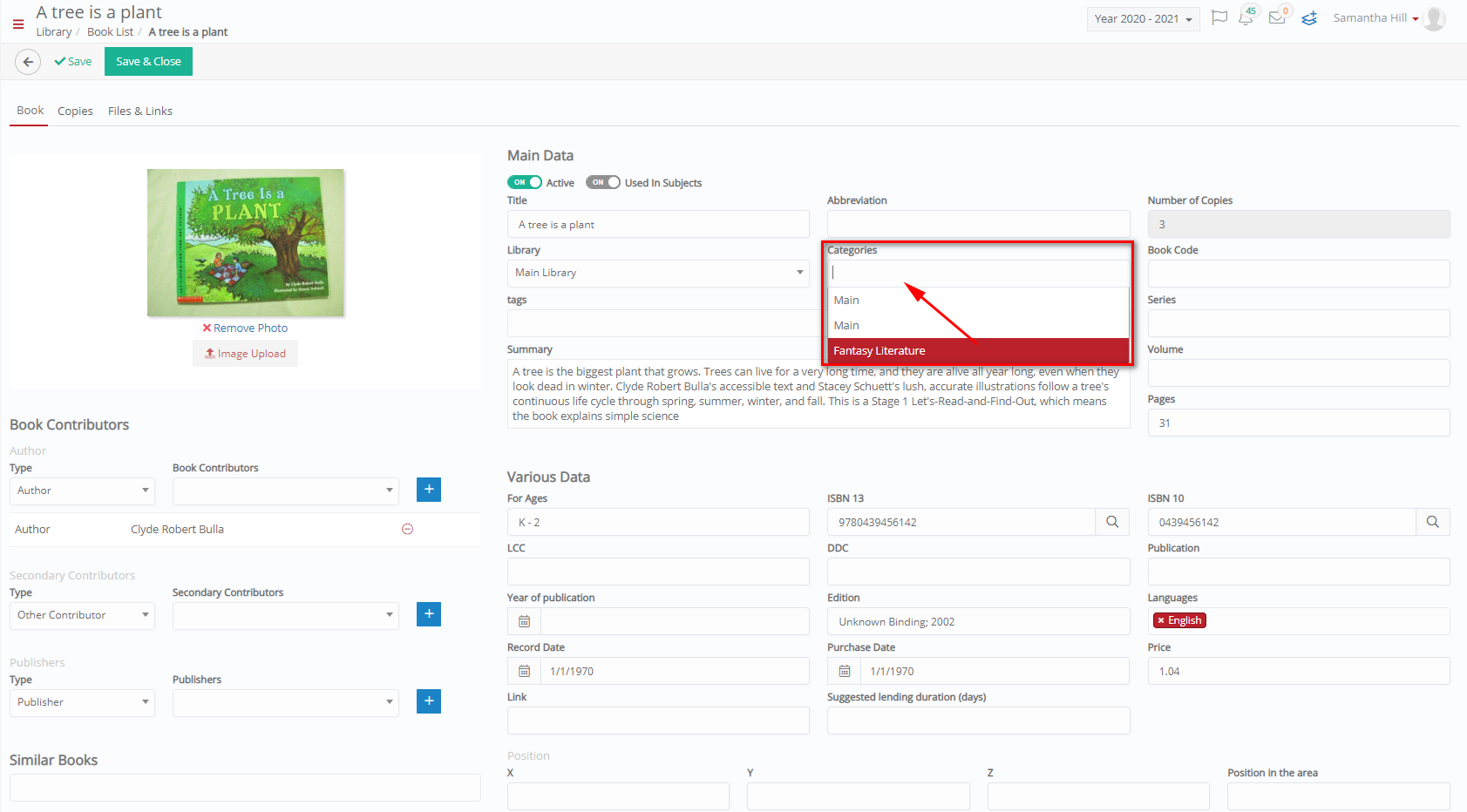The height and width of the screenshot is (812, 1467).
Task: Click Library breadcrumb link
Action: click(x=54, y=32)
